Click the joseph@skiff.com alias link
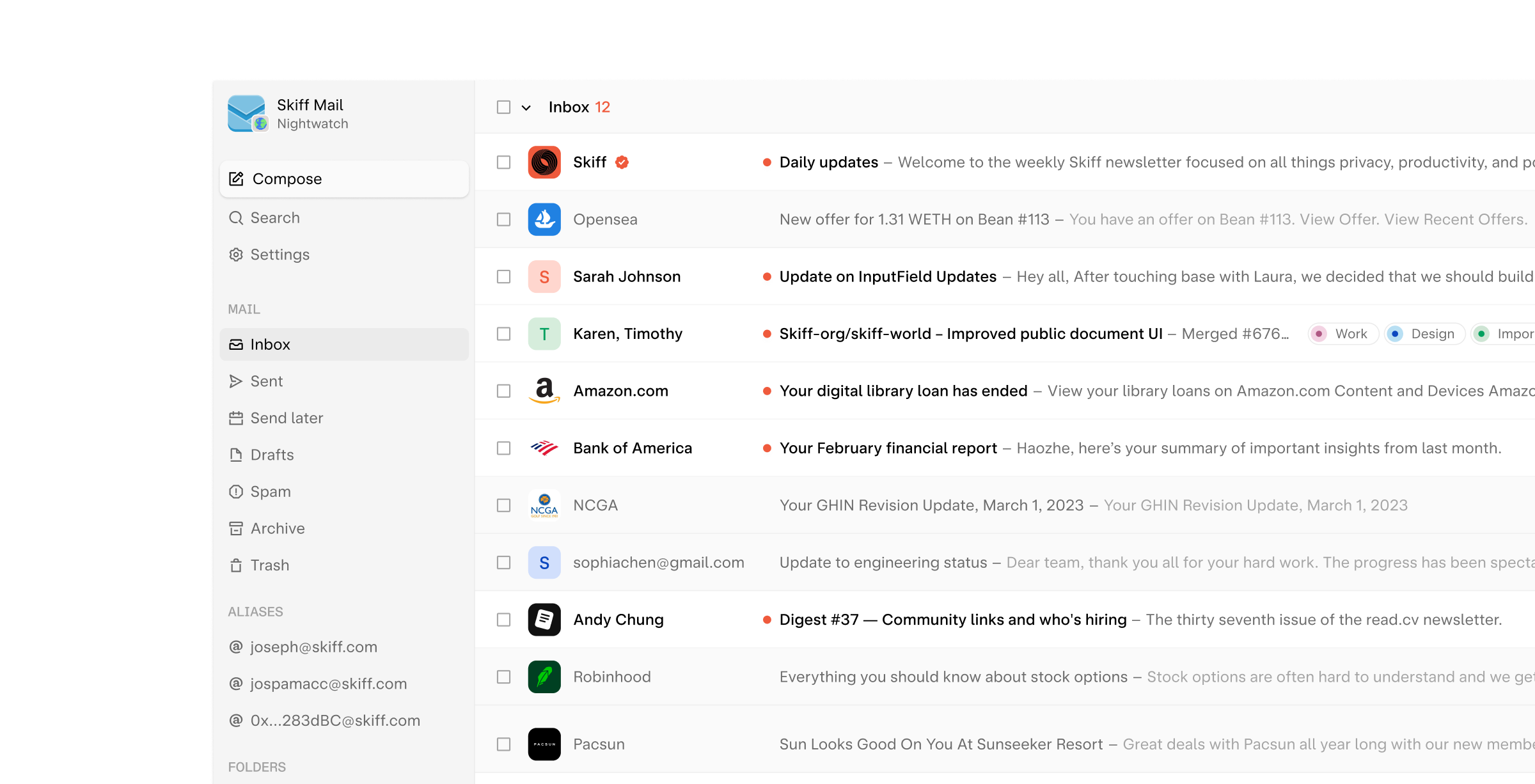1535x784 pixels. click(x=313, y=646)
